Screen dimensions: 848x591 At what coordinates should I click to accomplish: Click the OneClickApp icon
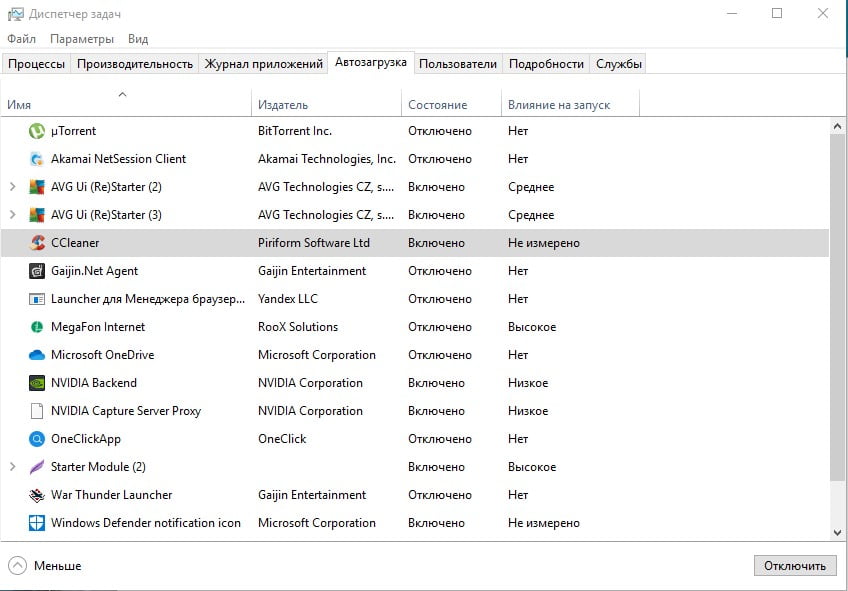pos(35,438)
